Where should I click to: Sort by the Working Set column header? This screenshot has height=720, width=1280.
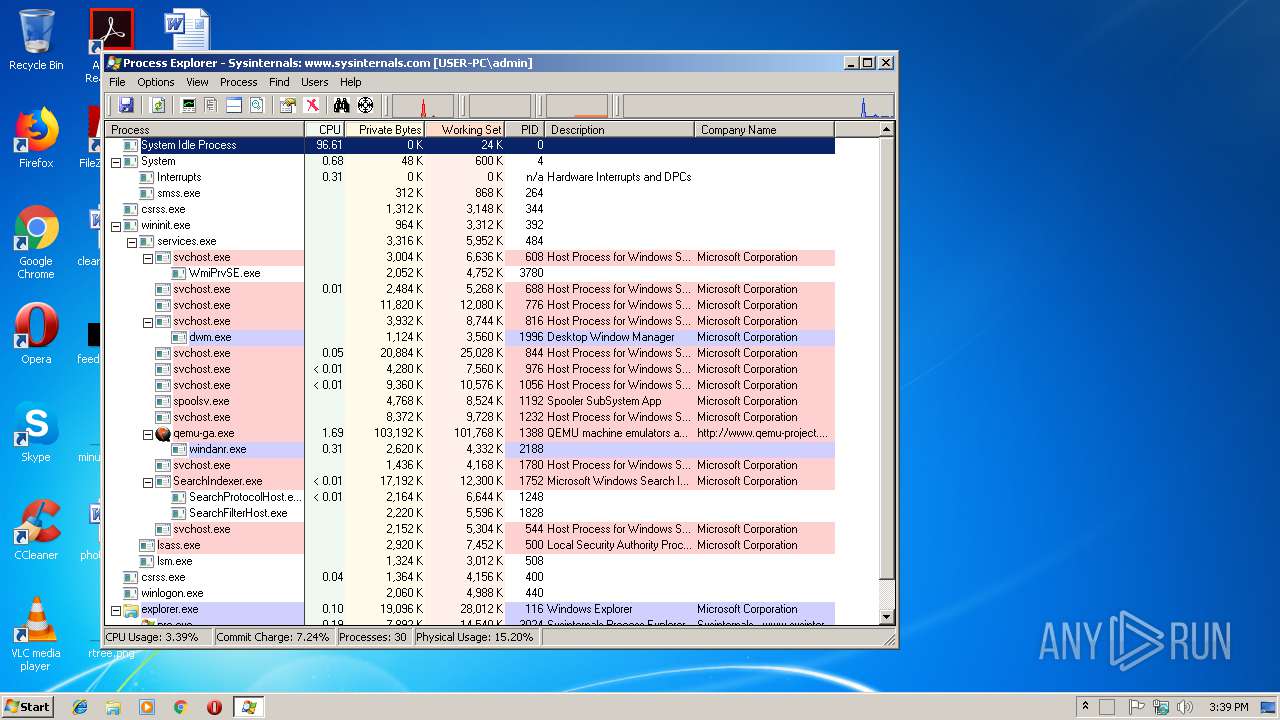(x=465, y=129)
